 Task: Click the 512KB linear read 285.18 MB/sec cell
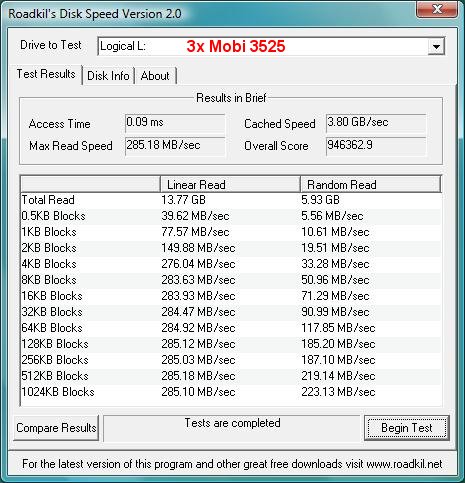198,376
